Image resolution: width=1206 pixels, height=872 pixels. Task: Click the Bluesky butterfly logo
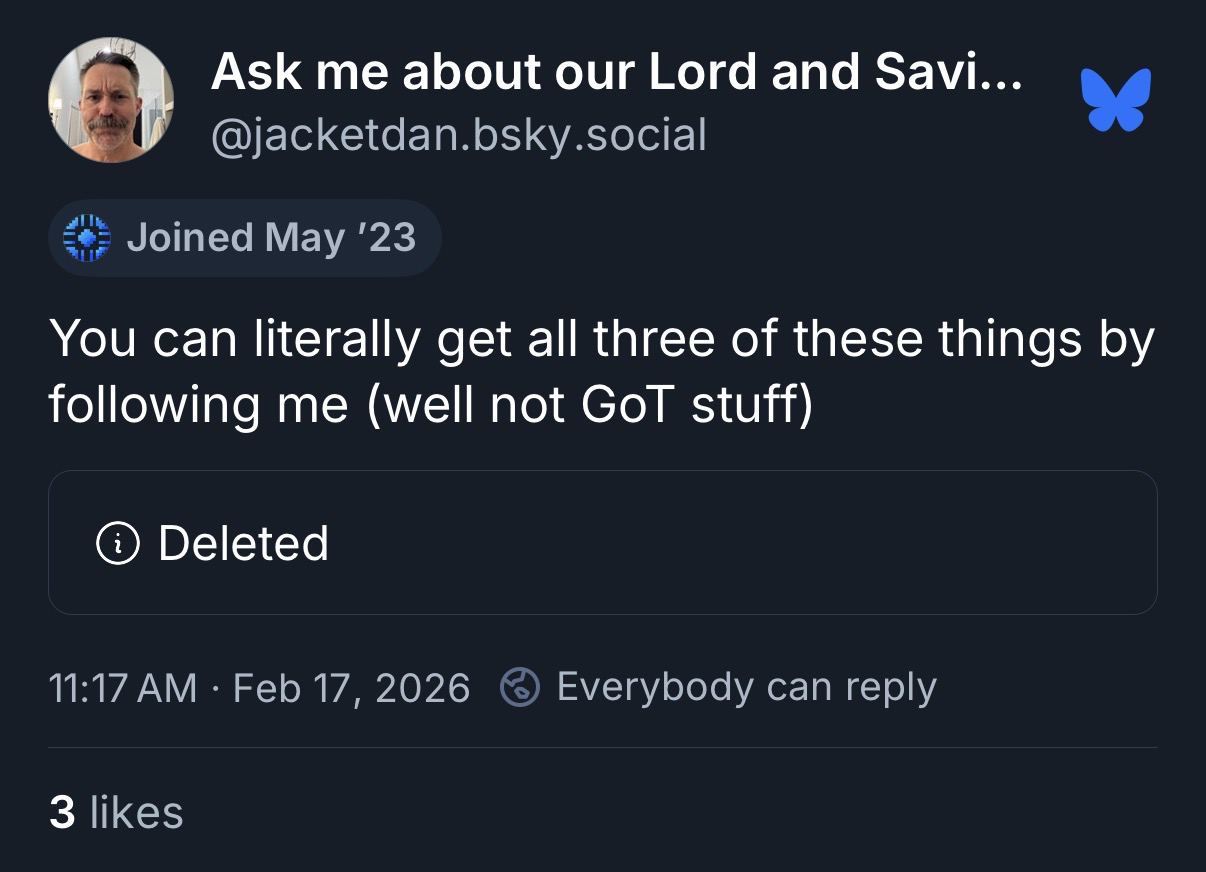[1116, 100]
